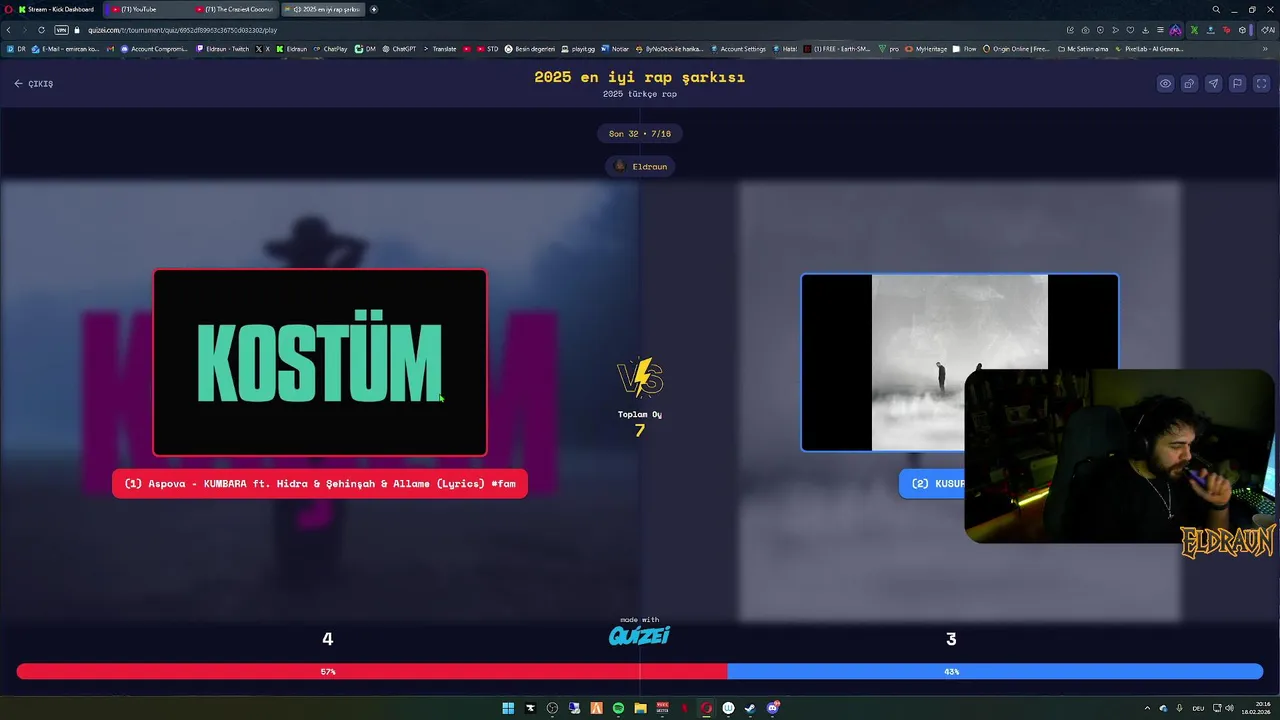Vote for the KOSTÜM thumbnail
1280x720 pixels.
pyautogui.click(x=320, y=362)
